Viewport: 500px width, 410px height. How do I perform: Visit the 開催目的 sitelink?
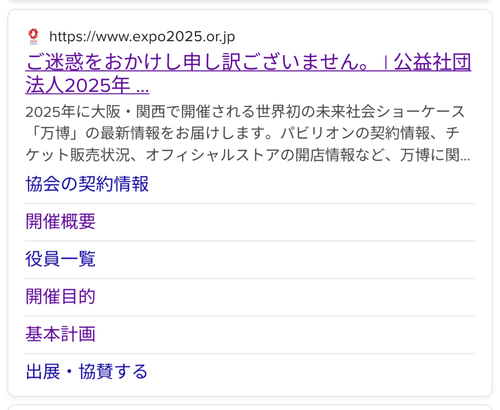click(x=60, y=296)
